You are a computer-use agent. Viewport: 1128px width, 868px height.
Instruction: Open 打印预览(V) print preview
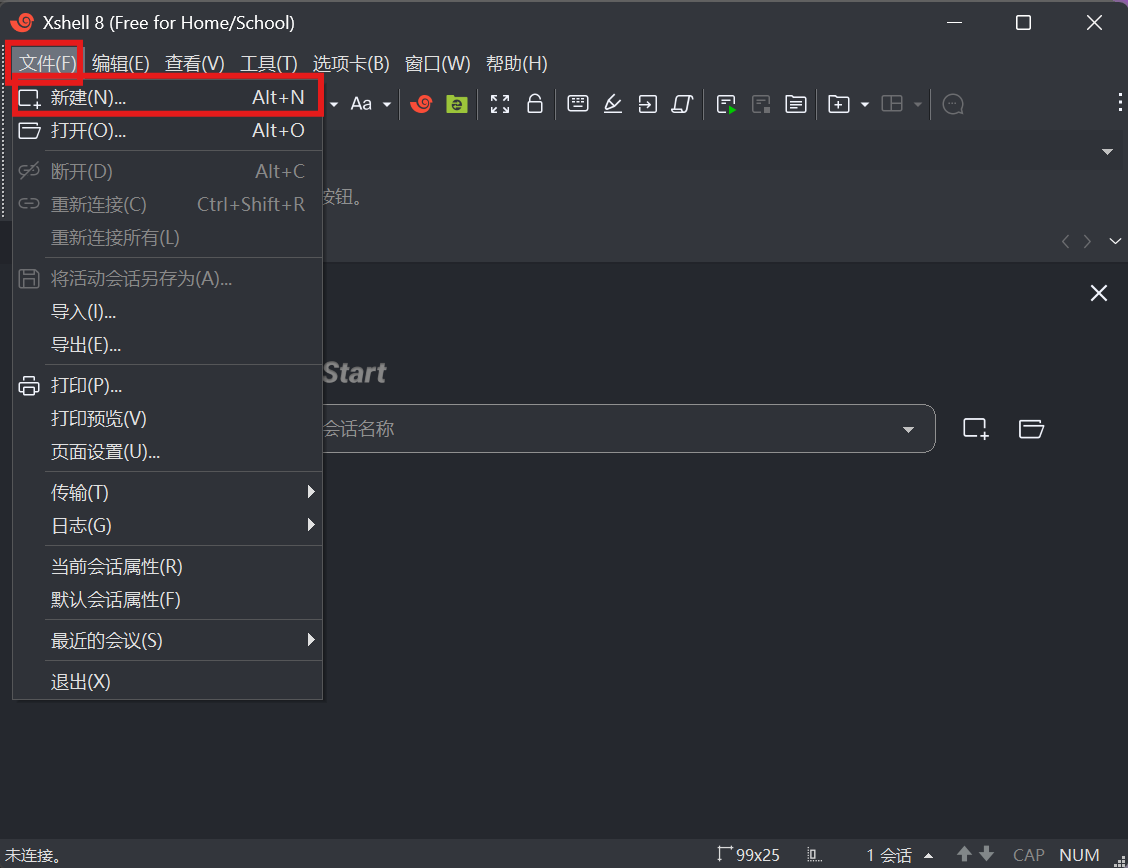pos(167,419)
